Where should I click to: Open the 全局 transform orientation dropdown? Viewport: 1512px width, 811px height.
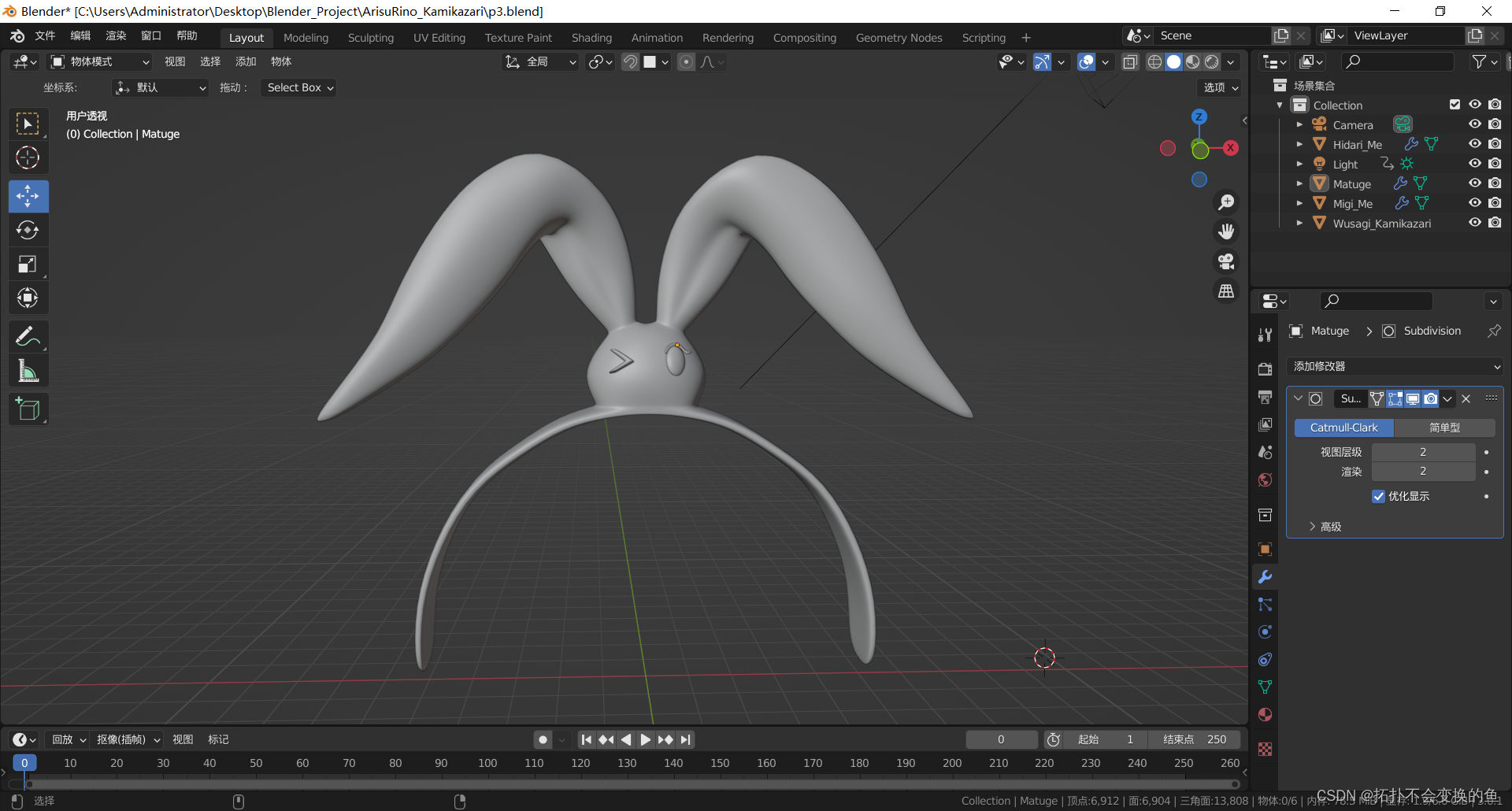[540, 61]
